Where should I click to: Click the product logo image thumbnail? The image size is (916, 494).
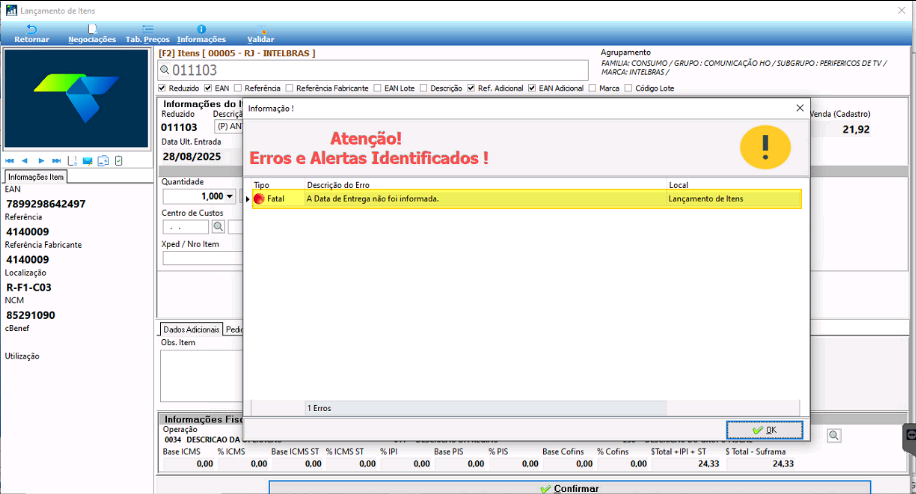(77, 98)
